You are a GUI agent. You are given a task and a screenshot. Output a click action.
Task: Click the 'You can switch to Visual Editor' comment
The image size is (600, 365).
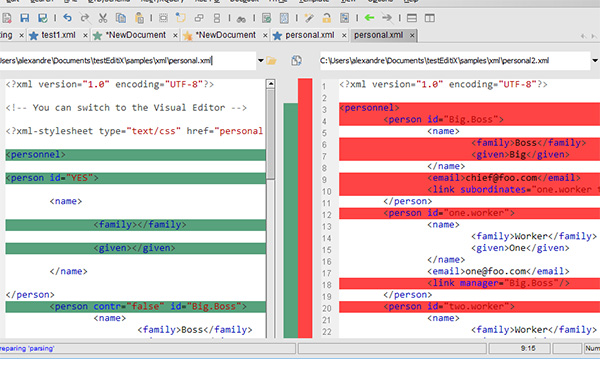point(126,108)
